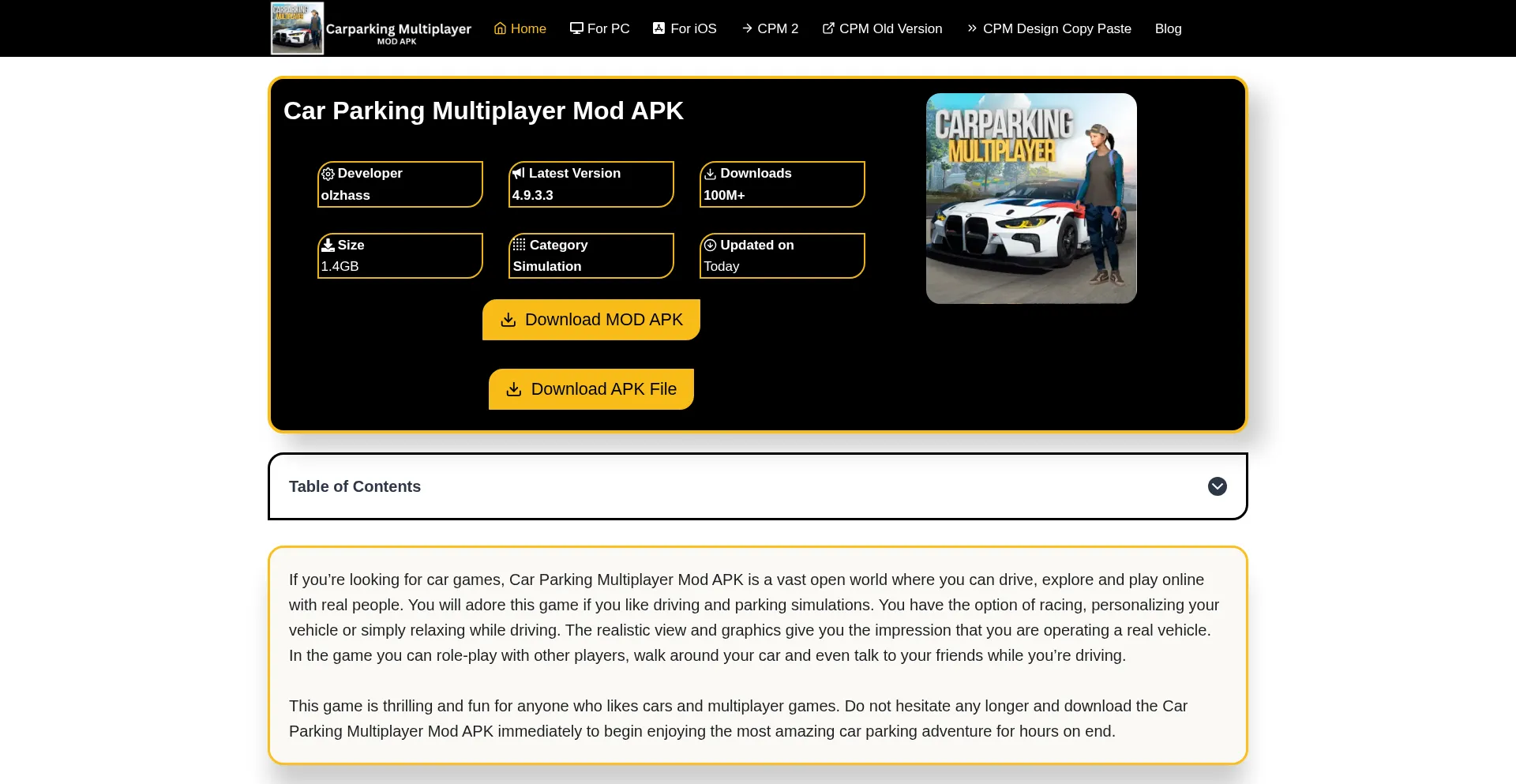1516x784 pixels.
Task: Click the Simulation category value
Action: [x=547, y=267]
